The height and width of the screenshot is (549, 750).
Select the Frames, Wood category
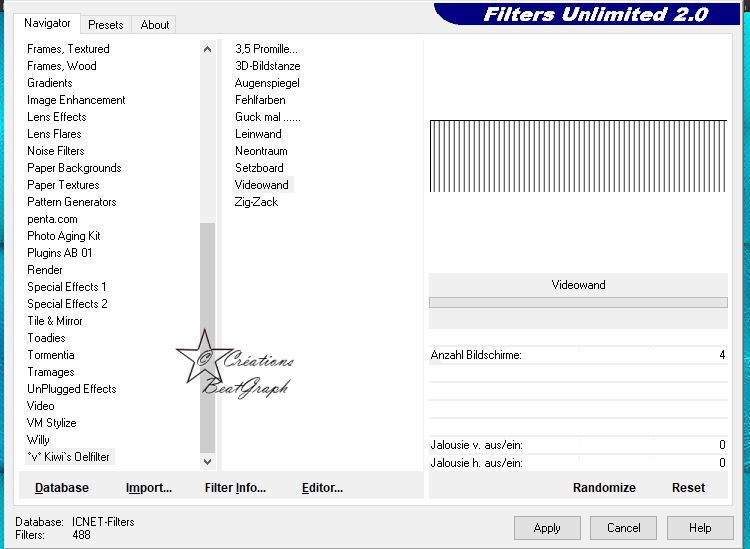[x=62, y=66]
